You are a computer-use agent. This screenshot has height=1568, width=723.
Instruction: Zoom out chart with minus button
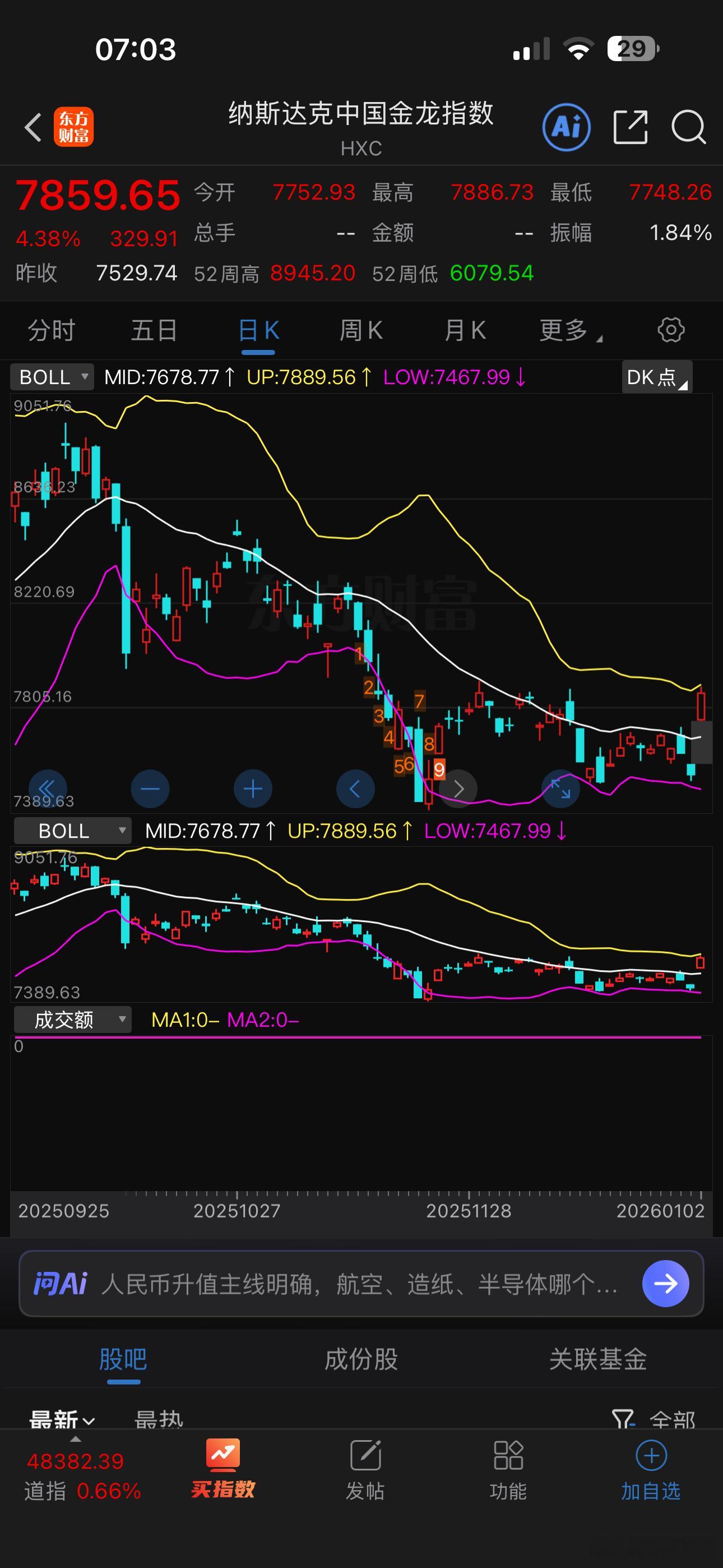coord(150,789)
